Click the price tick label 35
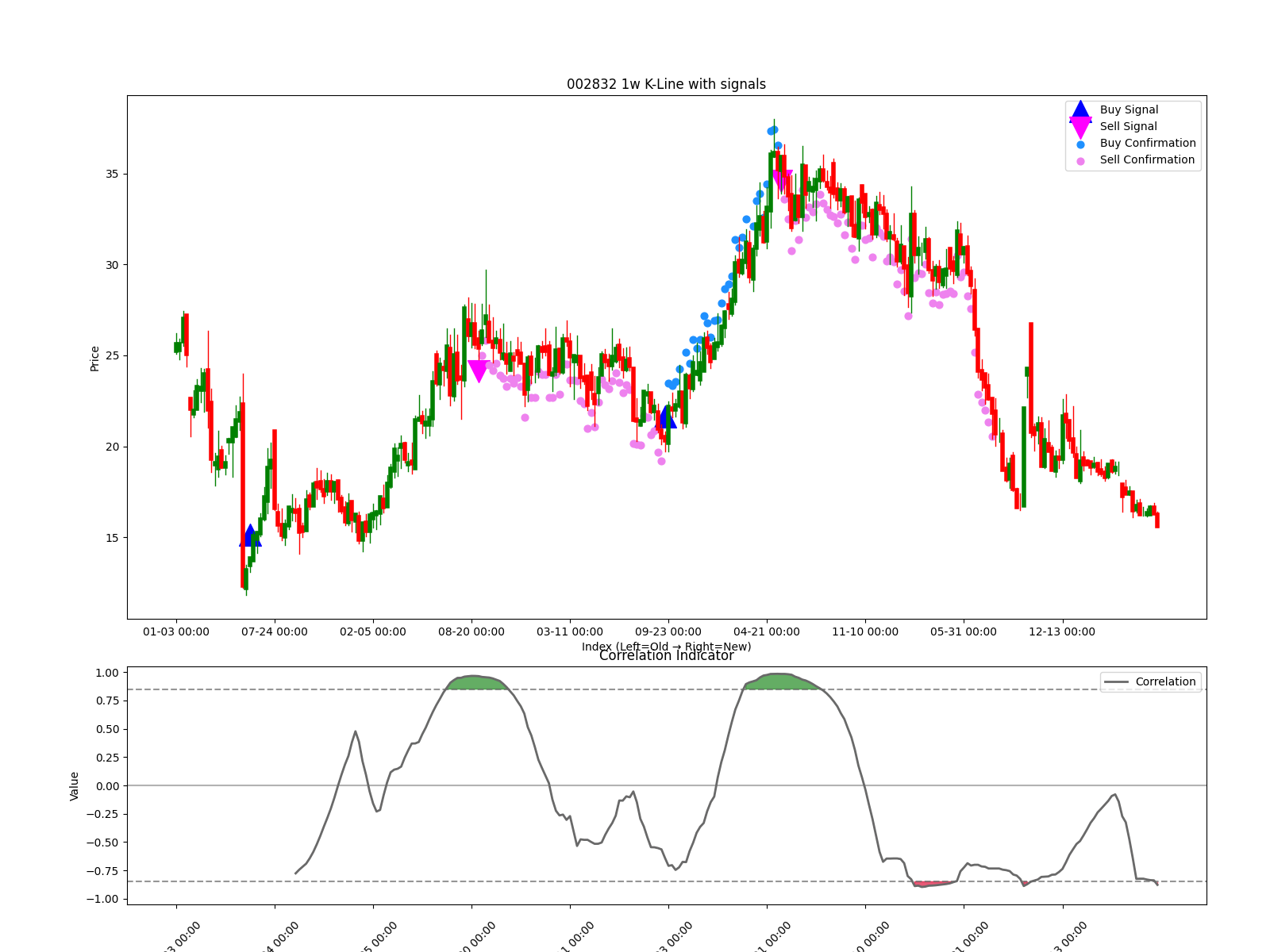 pyautogui.click(x=113, y=174)
